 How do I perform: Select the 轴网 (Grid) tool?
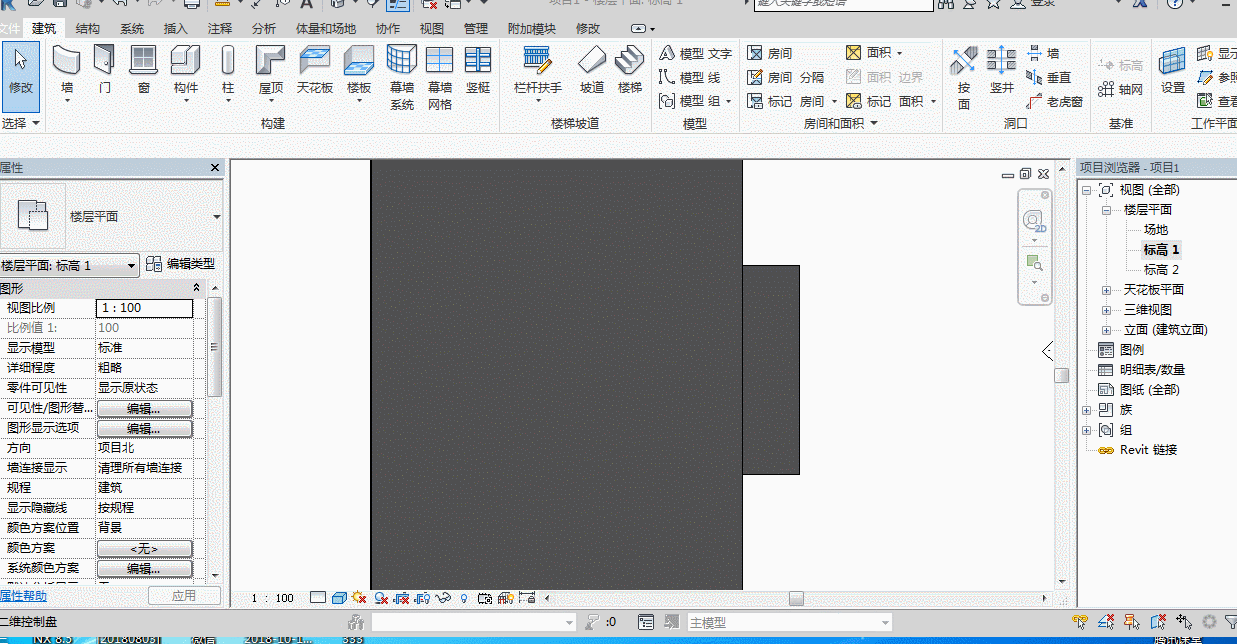coord(1120,89)
